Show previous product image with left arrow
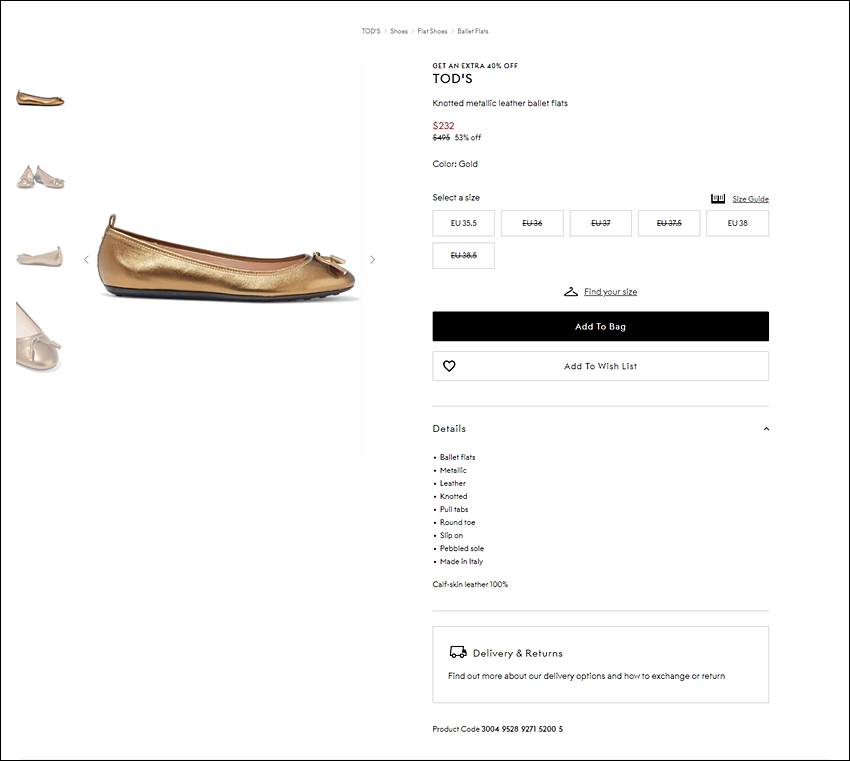 [86, 260]
